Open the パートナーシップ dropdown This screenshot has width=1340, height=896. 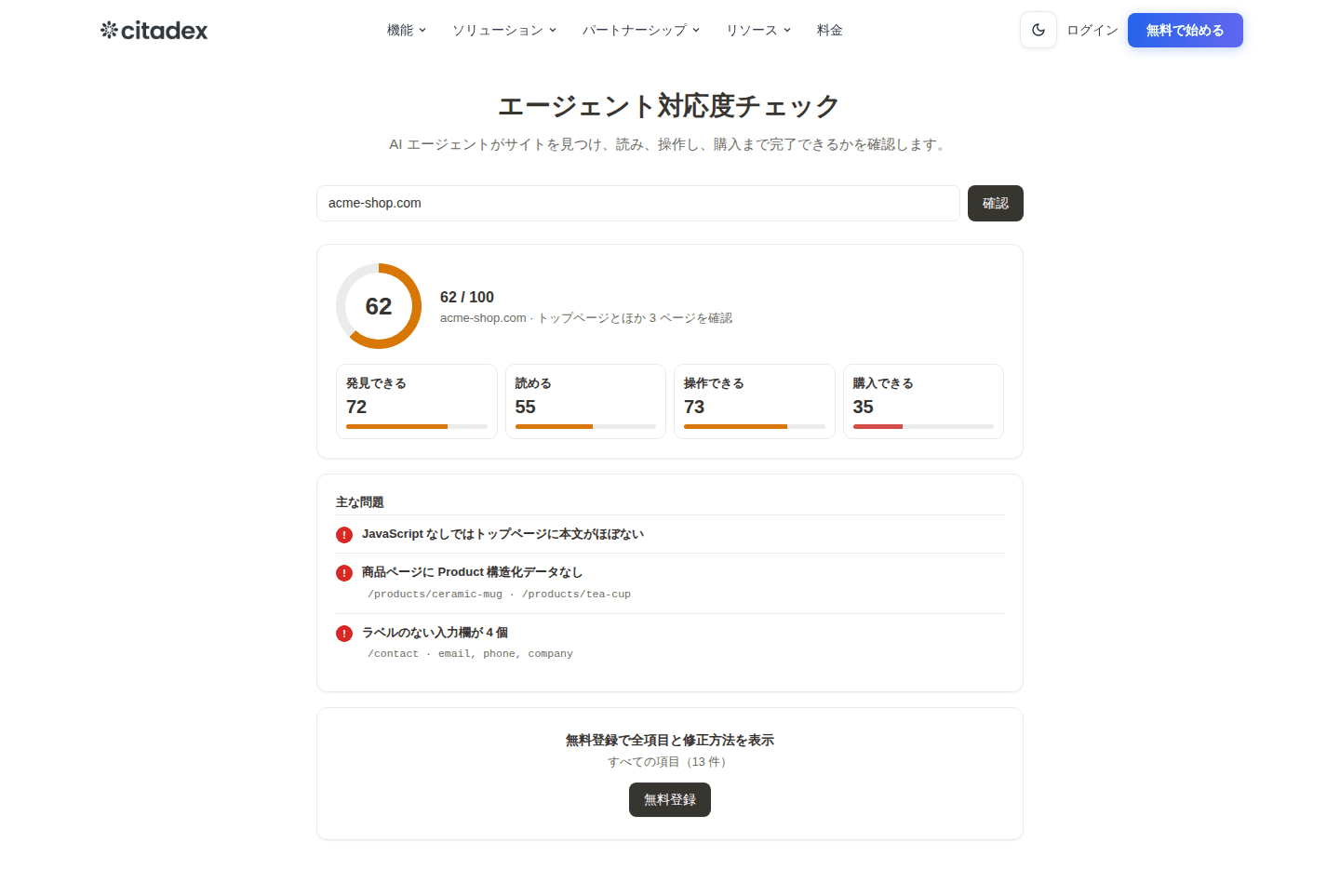(641, 30)
